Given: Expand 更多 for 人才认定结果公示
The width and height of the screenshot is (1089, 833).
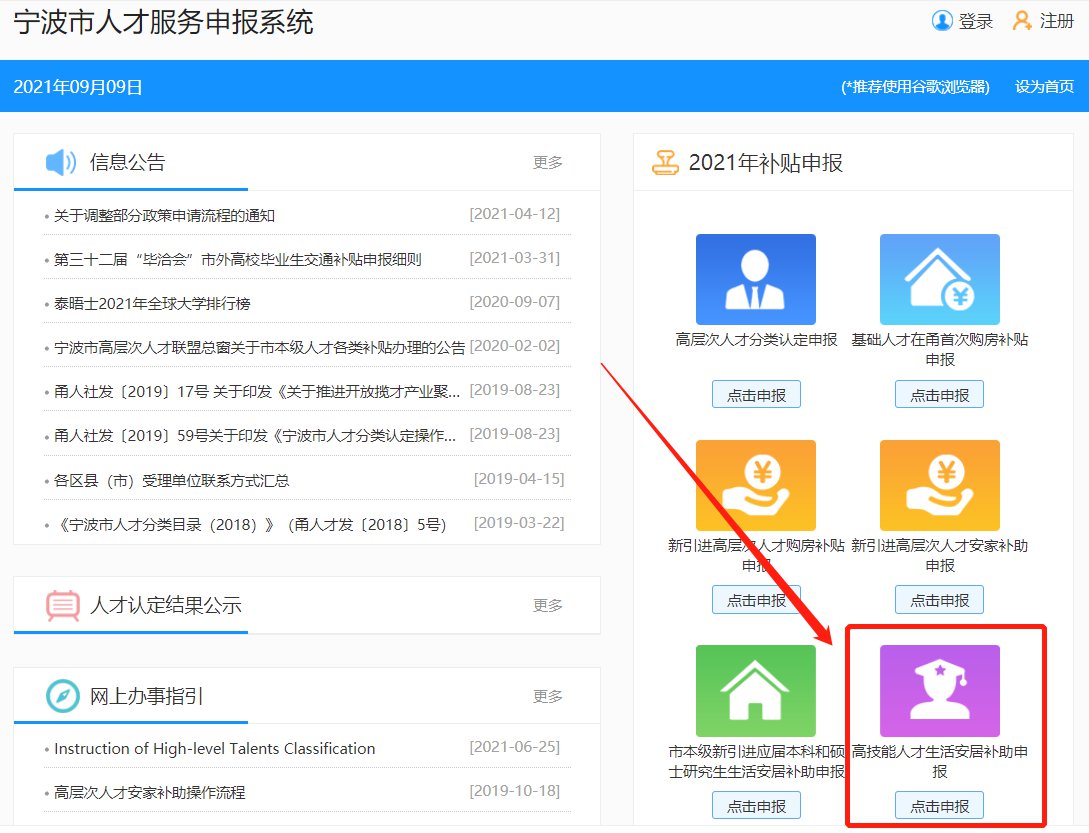Looking at the screenshot, I should coord(548,605).
